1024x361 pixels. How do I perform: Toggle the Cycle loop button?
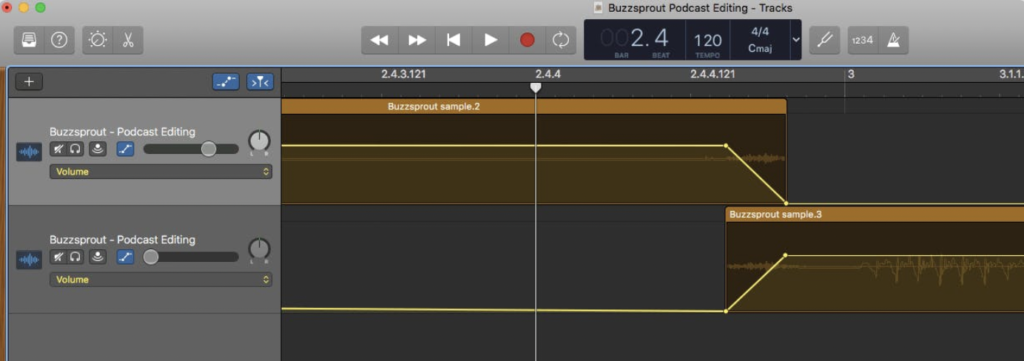point(560,40)
